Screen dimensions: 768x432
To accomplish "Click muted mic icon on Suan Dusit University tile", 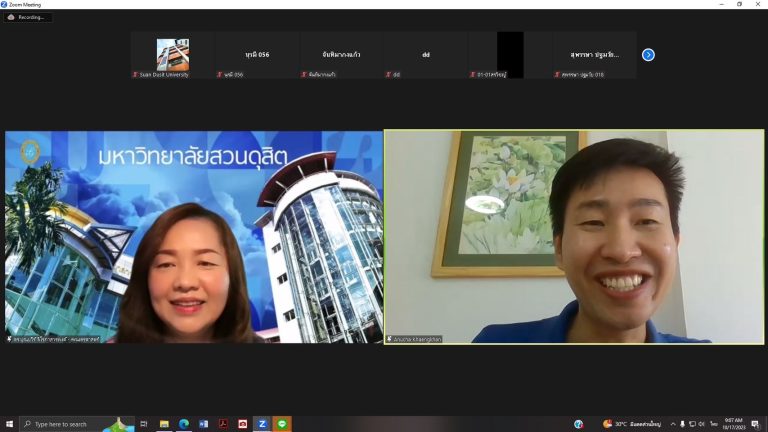I will (135, 74).
